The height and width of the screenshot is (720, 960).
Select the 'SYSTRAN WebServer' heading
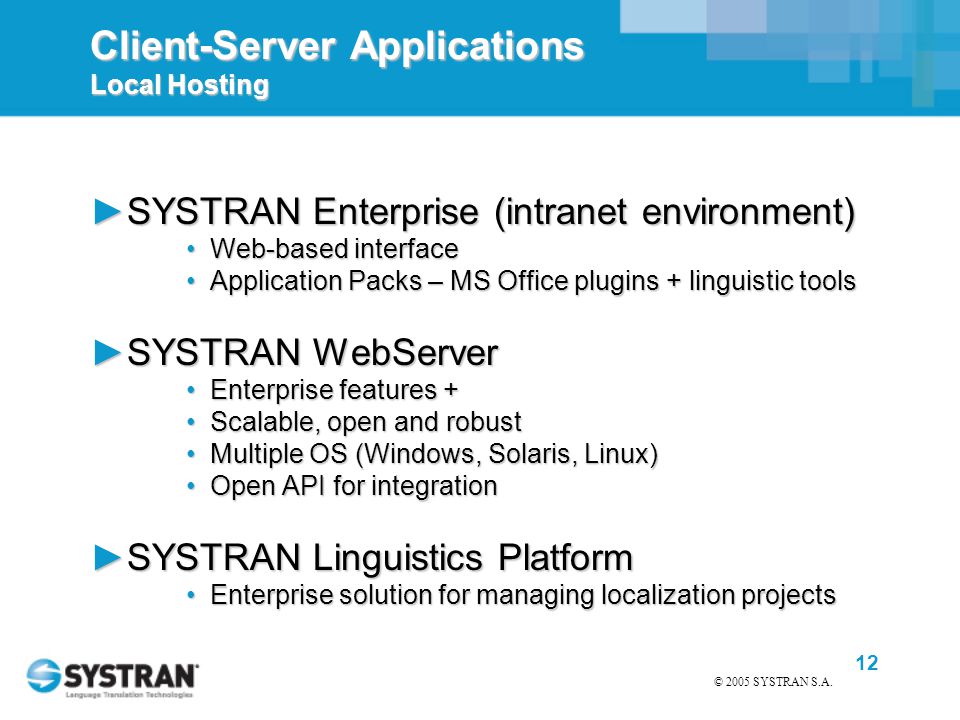coord(312,353)
